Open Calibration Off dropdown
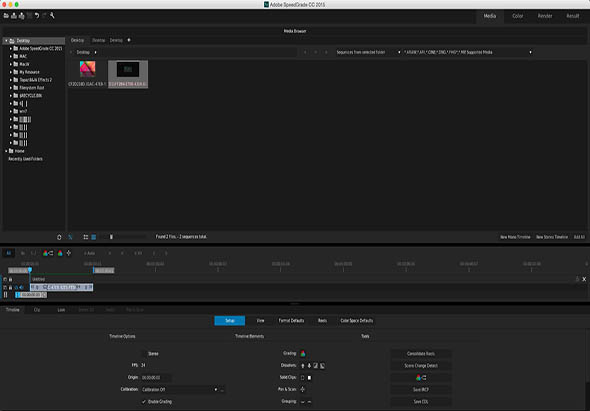This screenshot has height=411, width=590. [x=179, y=390]
